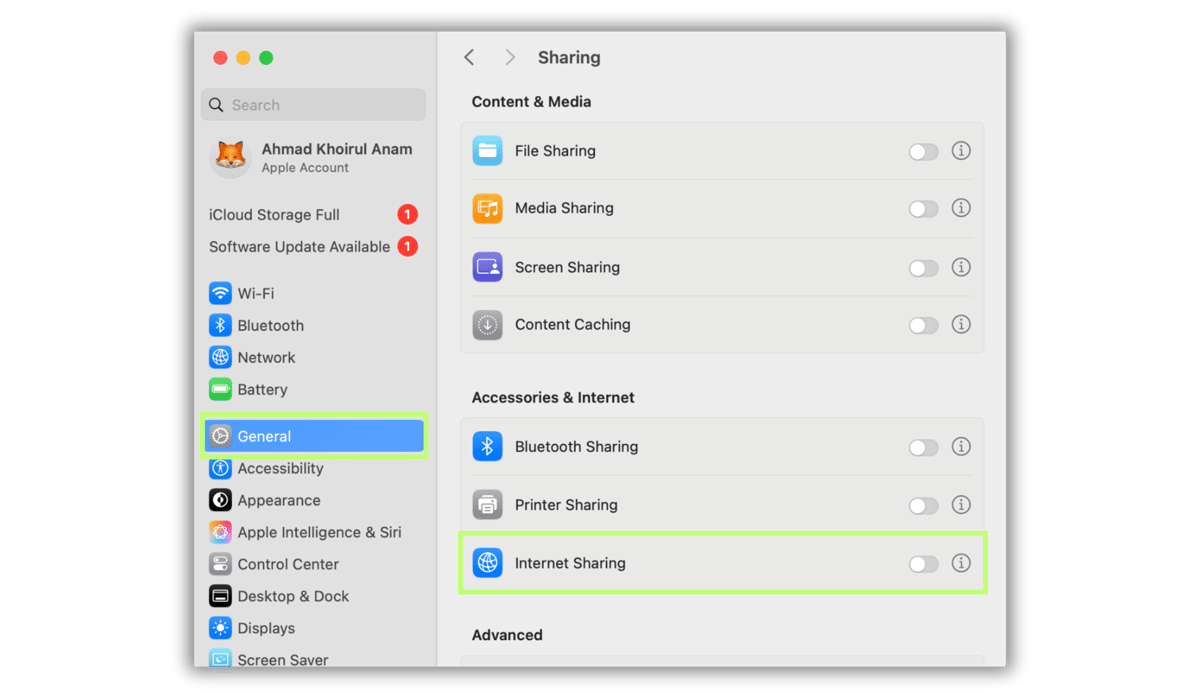The height and width of the screenshot is (698, 1200).
Task: Open iCloud Storage Full notice
Action: (313, 215)
